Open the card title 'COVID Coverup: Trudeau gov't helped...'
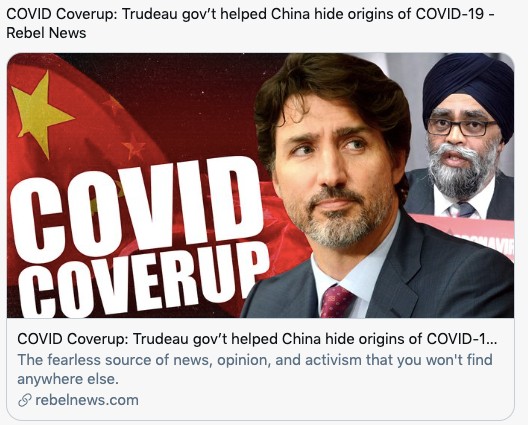The height and width of the screenshot is (425, 528). pyautogui.click(x=257, y=339)
